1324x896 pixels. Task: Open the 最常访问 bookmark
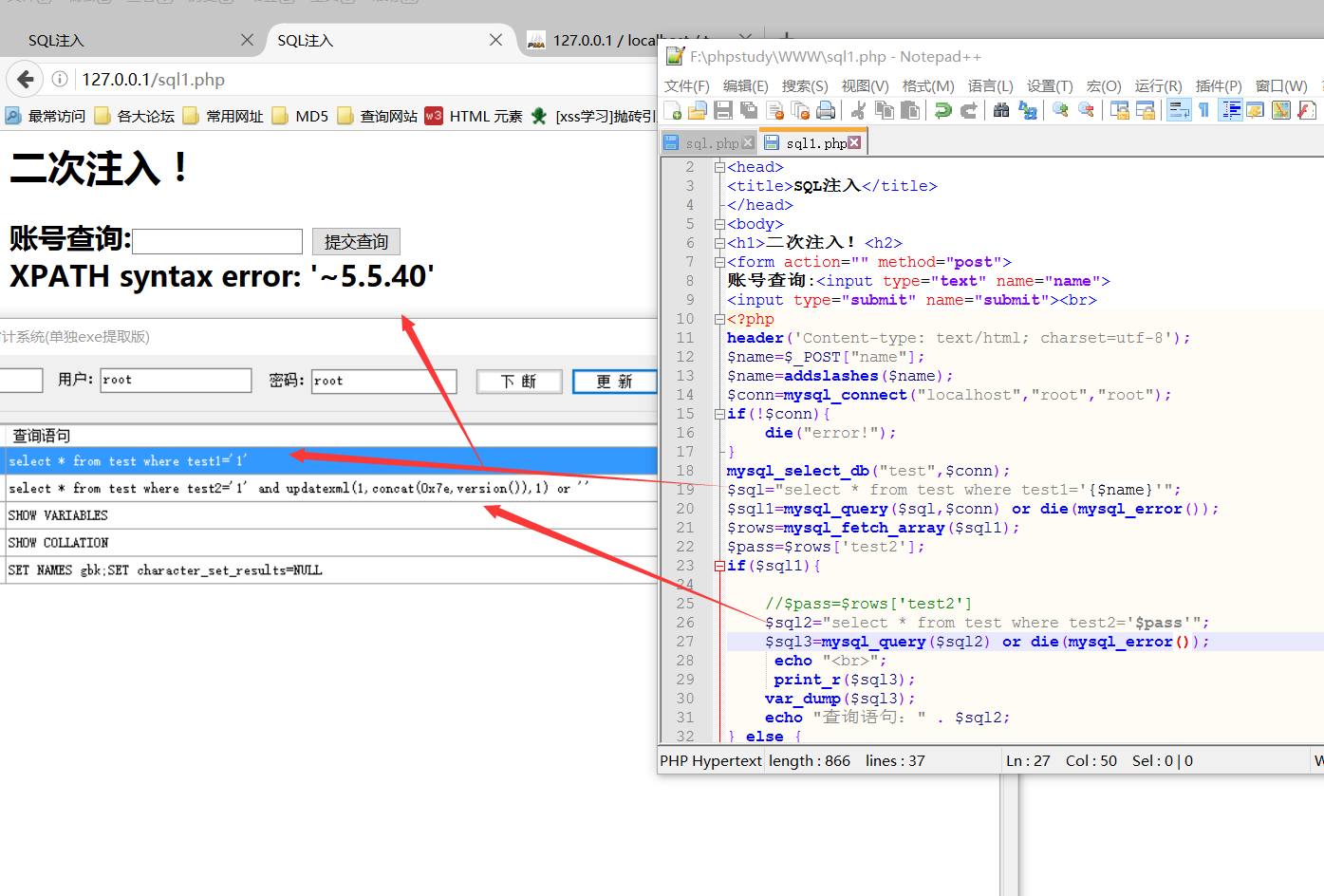click(x=46, y=116)
